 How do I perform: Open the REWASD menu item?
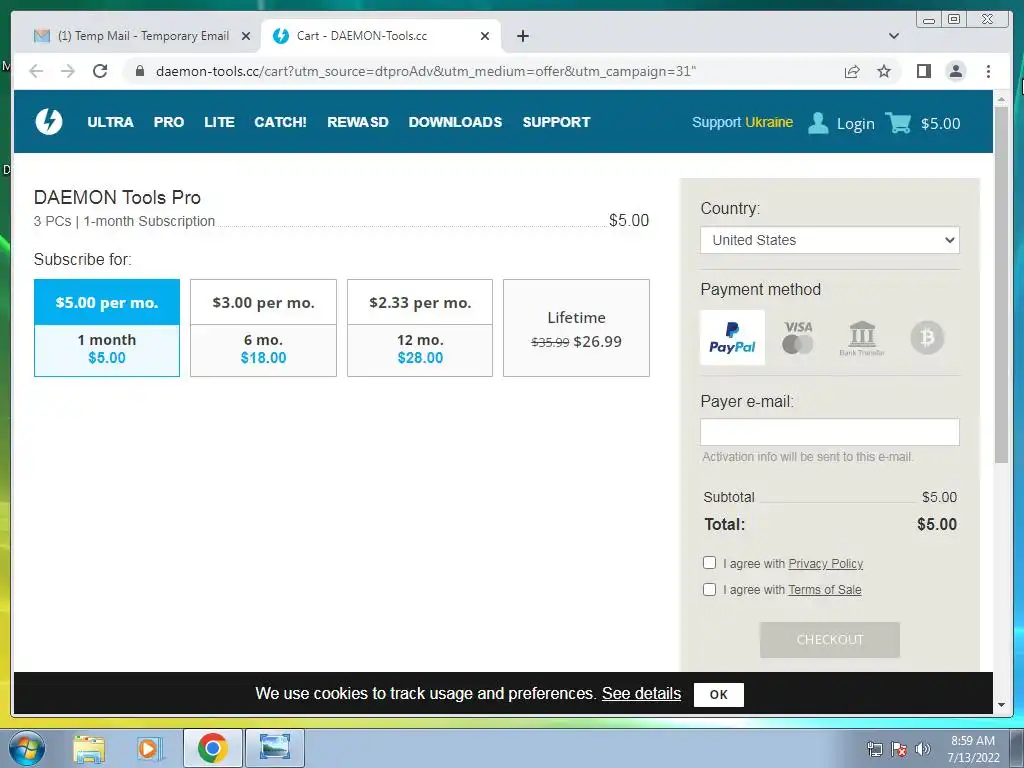coord(358,122)
